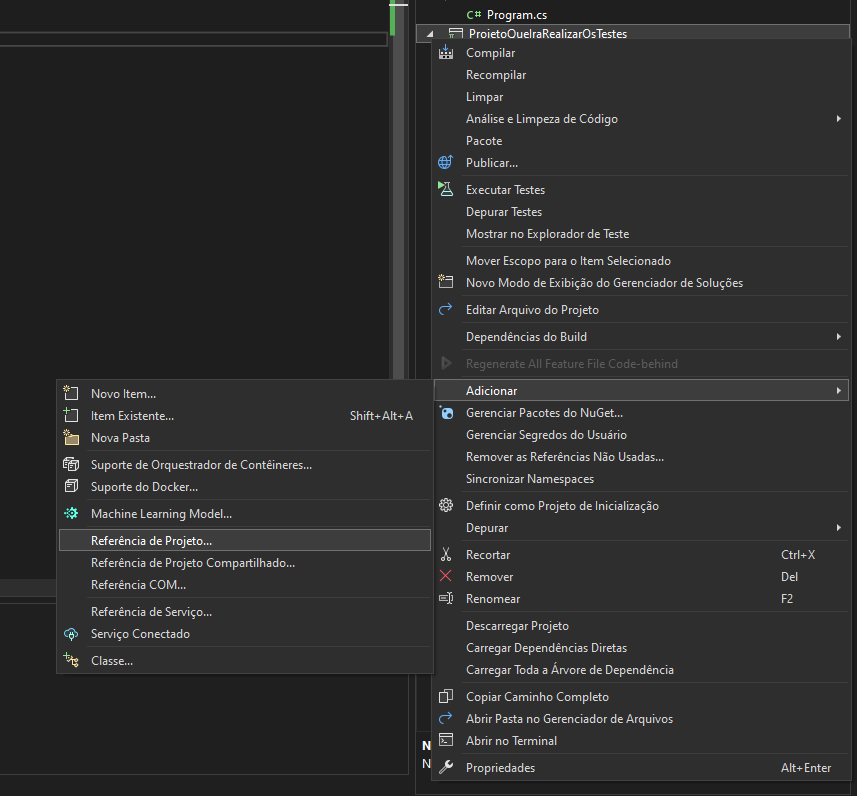This screenshot has width=857, height=796.
Task: Click the Abrir Pasta arrow icon
Action: pyautogui.click(x=445, y=718)
